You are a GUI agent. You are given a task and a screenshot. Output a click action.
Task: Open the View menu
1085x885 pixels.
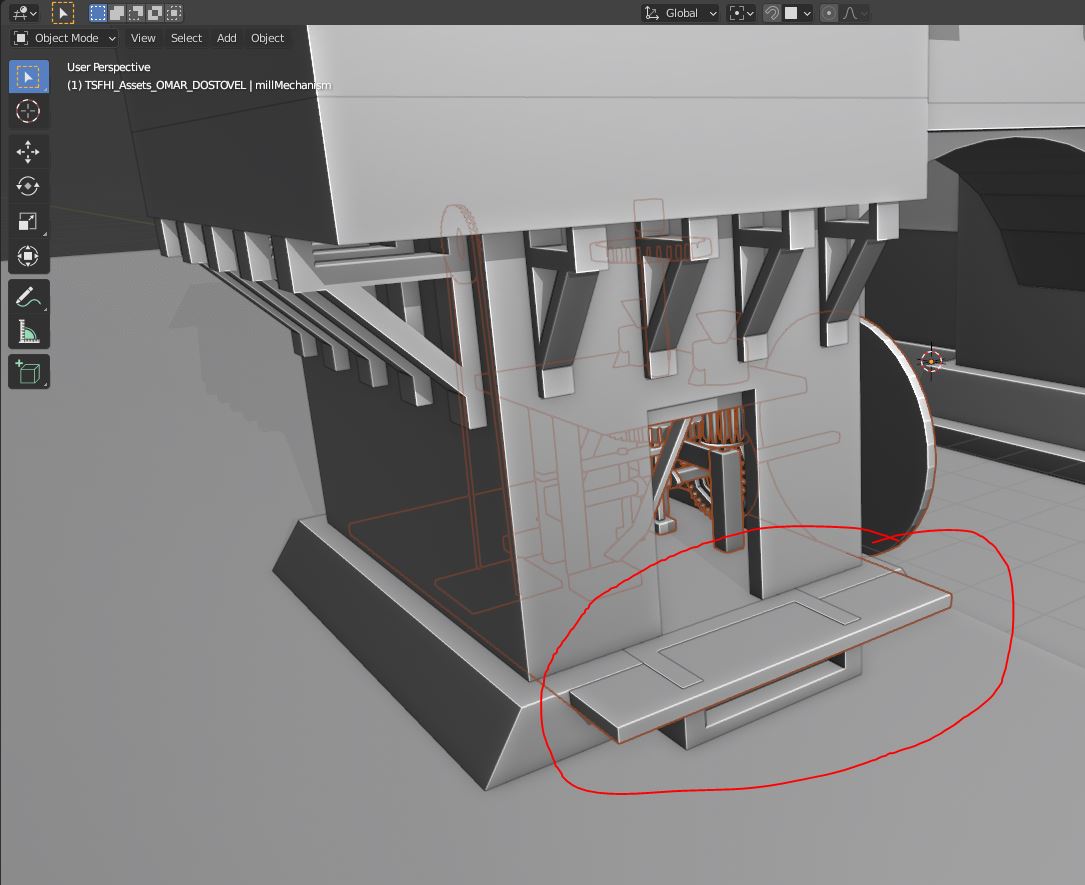coord(143,38)
